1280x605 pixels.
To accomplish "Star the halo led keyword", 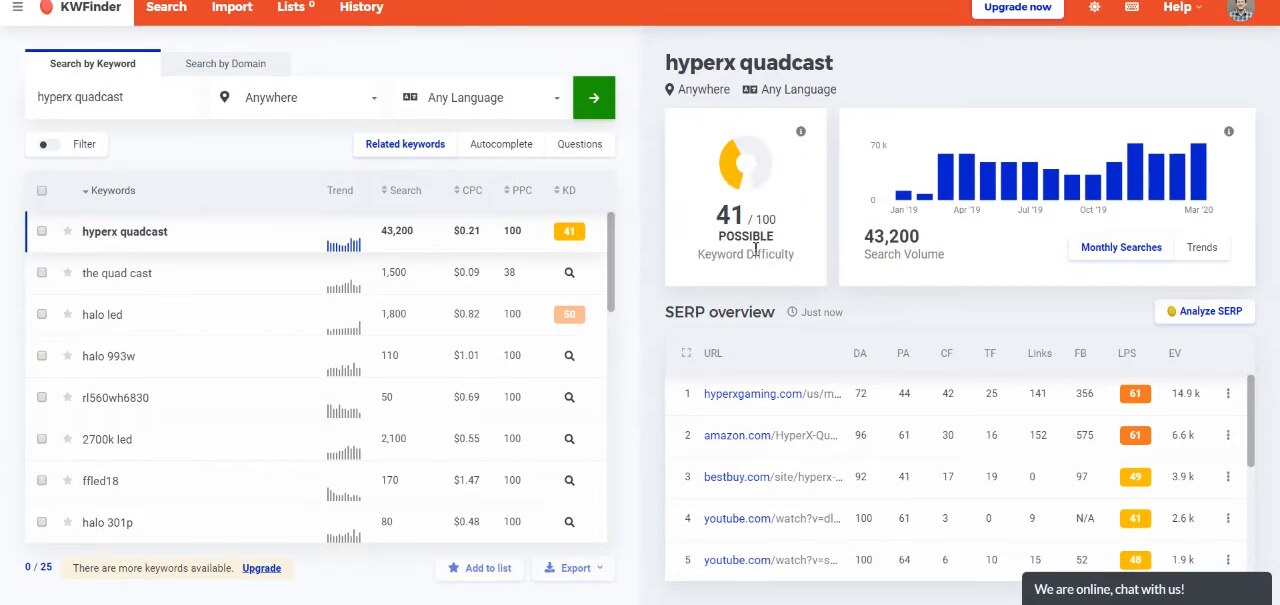I will point(67,314).
